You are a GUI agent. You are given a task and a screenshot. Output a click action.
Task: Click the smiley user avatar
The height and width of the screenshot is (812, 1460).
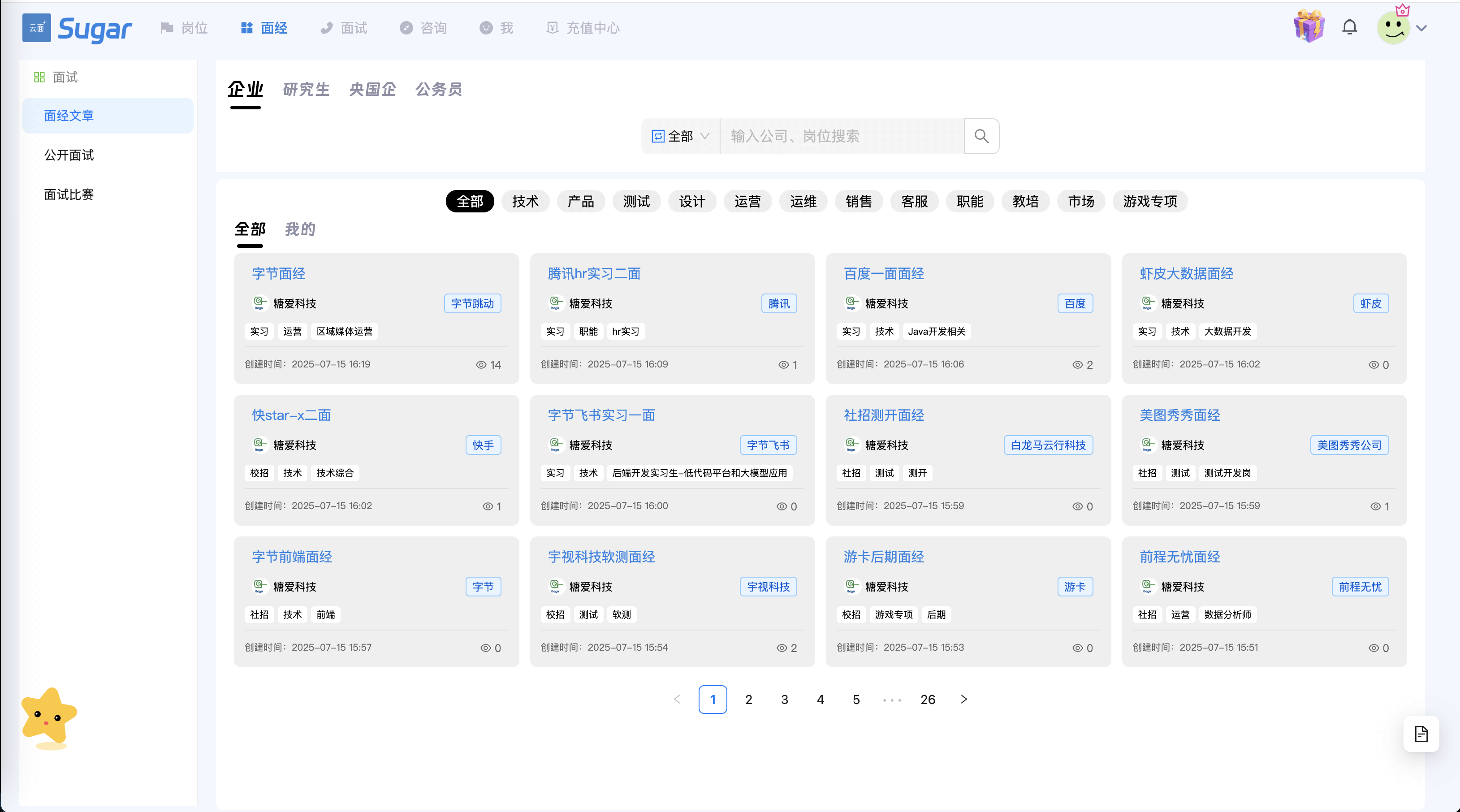(x=1394, y=28)
